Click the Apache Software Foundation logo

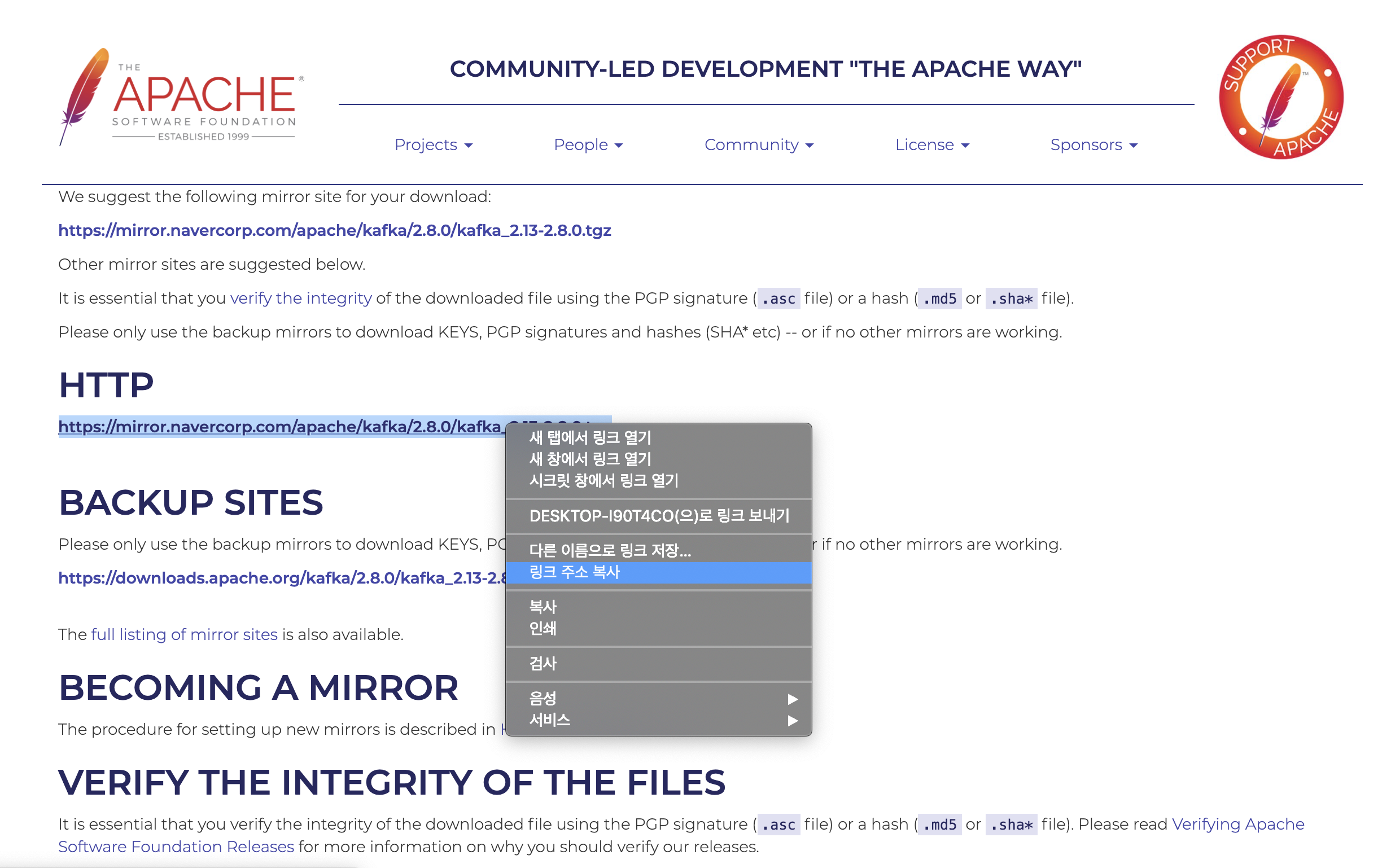(181, 98)
